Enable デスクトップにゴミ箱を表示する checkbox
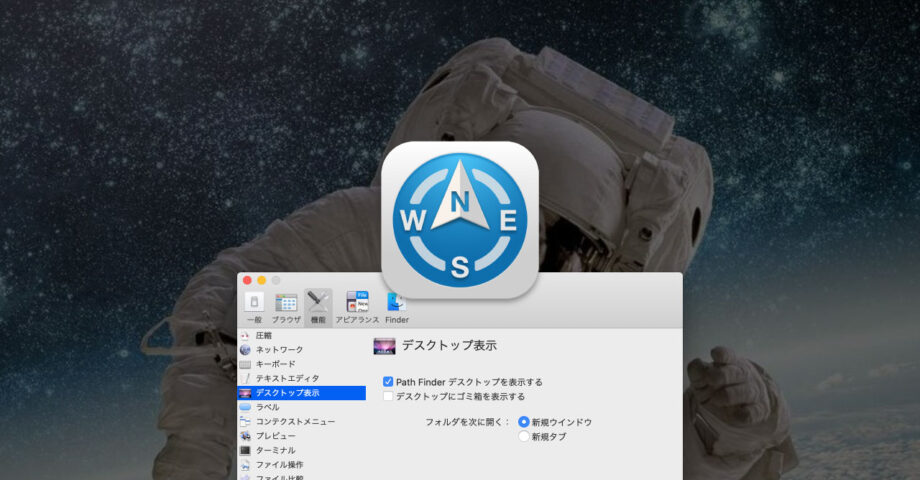The height and width of the screenshot is (480, 920). click(x=388, y=397)
